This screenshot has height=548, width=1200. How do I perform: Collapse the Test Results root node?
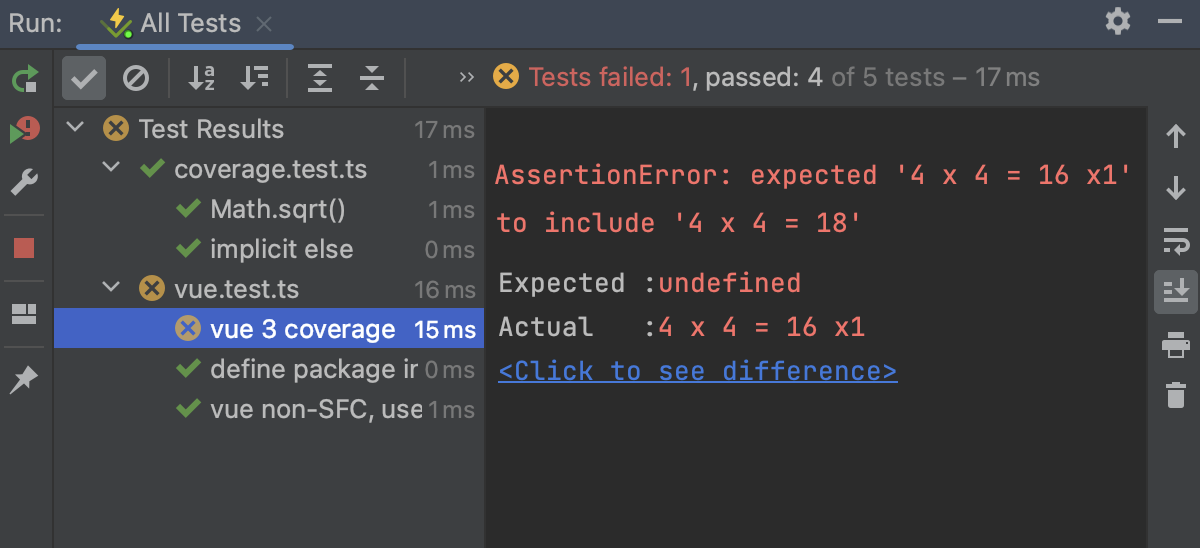pyautogui.click(x=76, y=129)
